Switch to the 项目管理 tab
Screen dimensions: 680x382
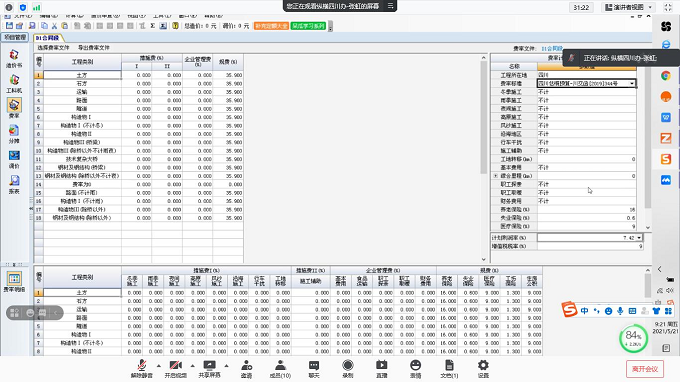[15, 38]
